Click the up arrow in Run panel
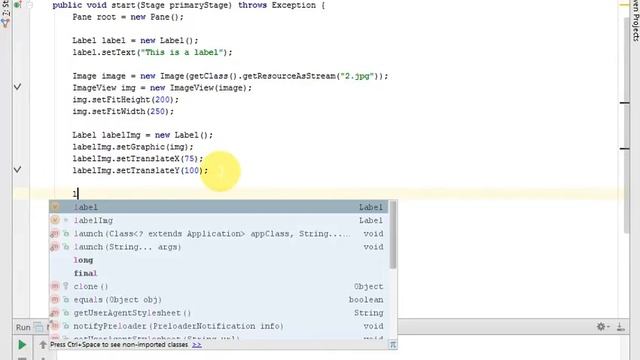Viewport: 640px width, 360px height. (x=43, y=345)
